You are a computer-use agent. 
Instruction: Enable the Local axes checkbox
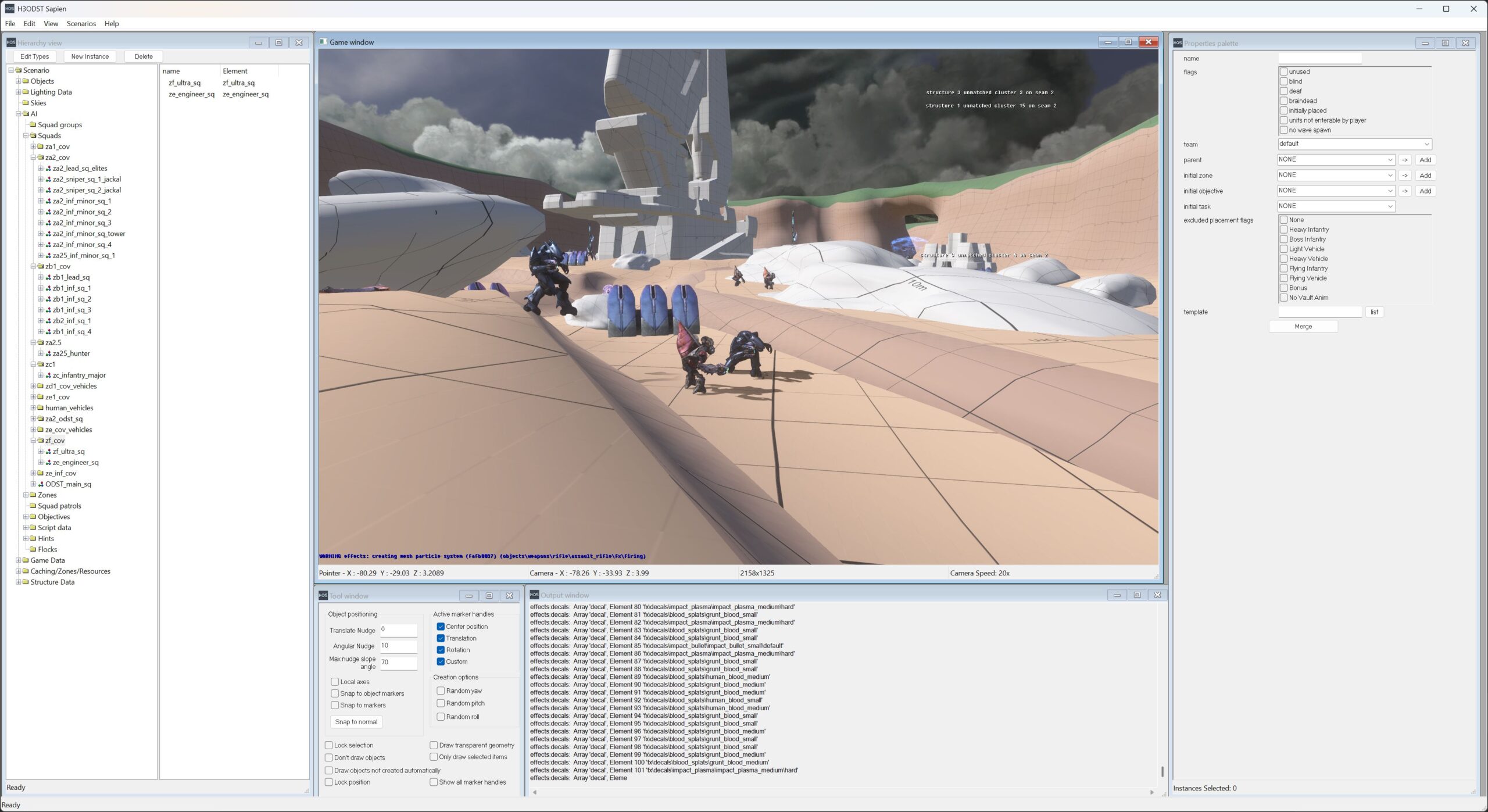pyautogui.click(x=335, y=682)
